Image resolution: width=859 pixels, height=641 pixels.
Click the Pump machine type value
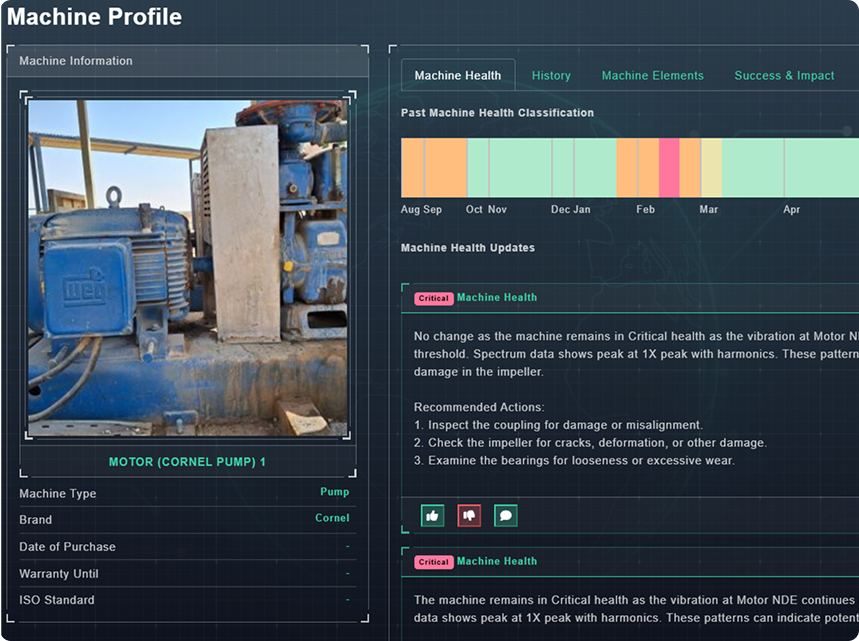coord(334,492)
